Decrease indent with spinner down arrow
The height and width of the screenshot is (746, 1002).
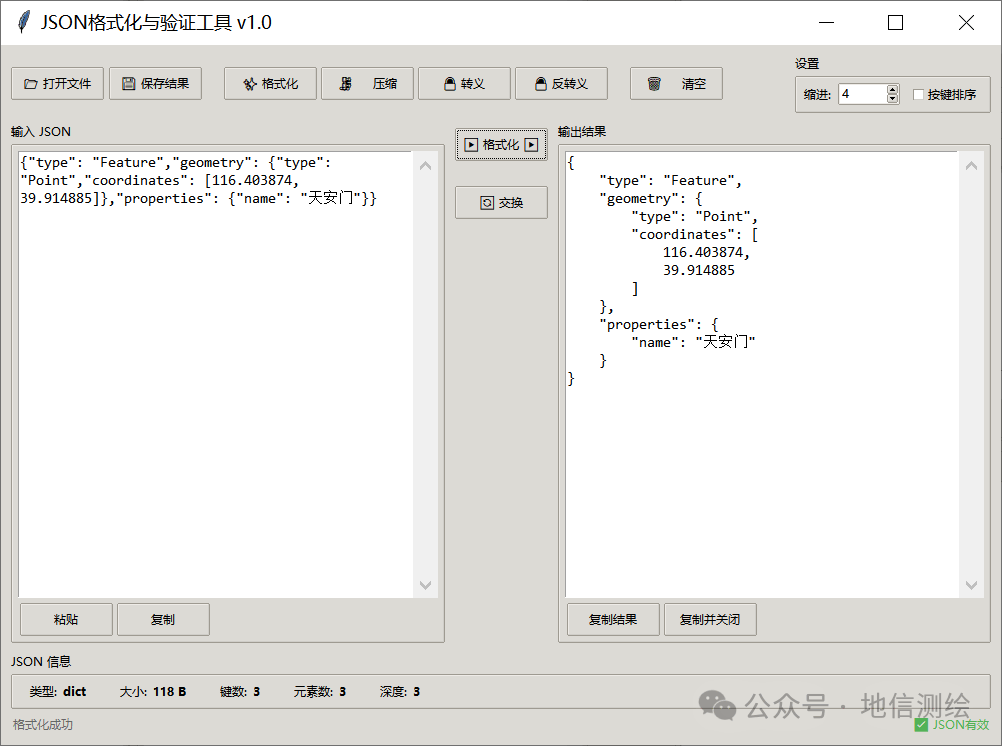coord(892,99)
